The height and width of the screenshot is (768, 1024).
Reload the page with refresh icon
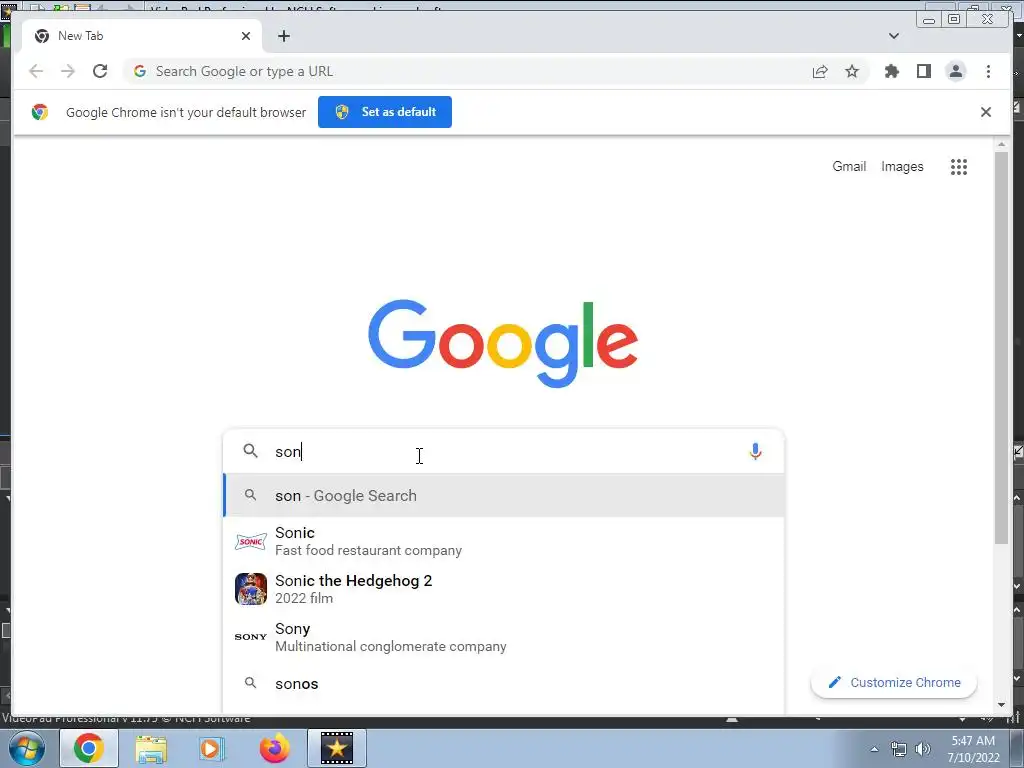coord(100,71)
